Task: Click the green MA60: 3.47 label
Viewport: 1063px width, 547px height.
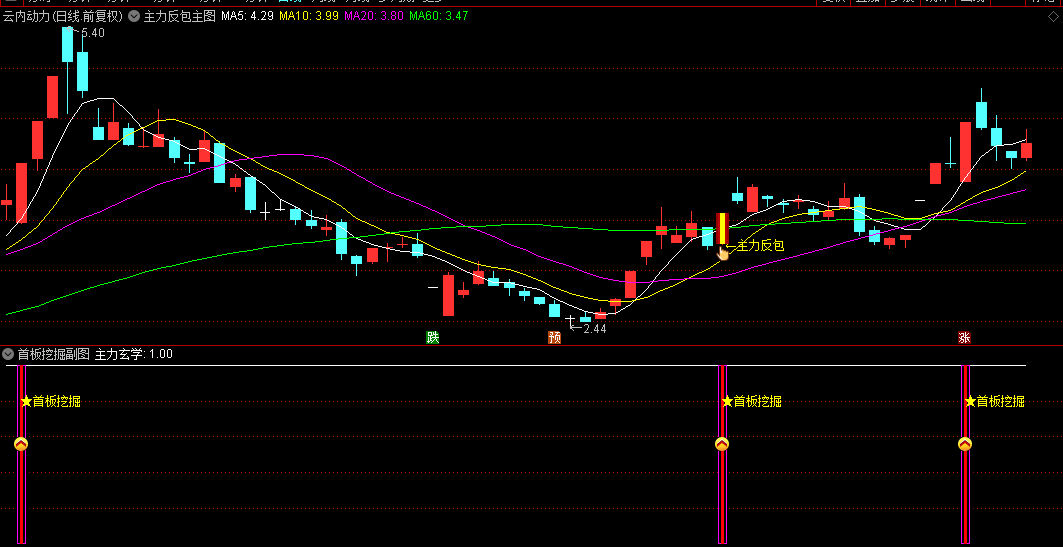Action: tap(439, 16)
